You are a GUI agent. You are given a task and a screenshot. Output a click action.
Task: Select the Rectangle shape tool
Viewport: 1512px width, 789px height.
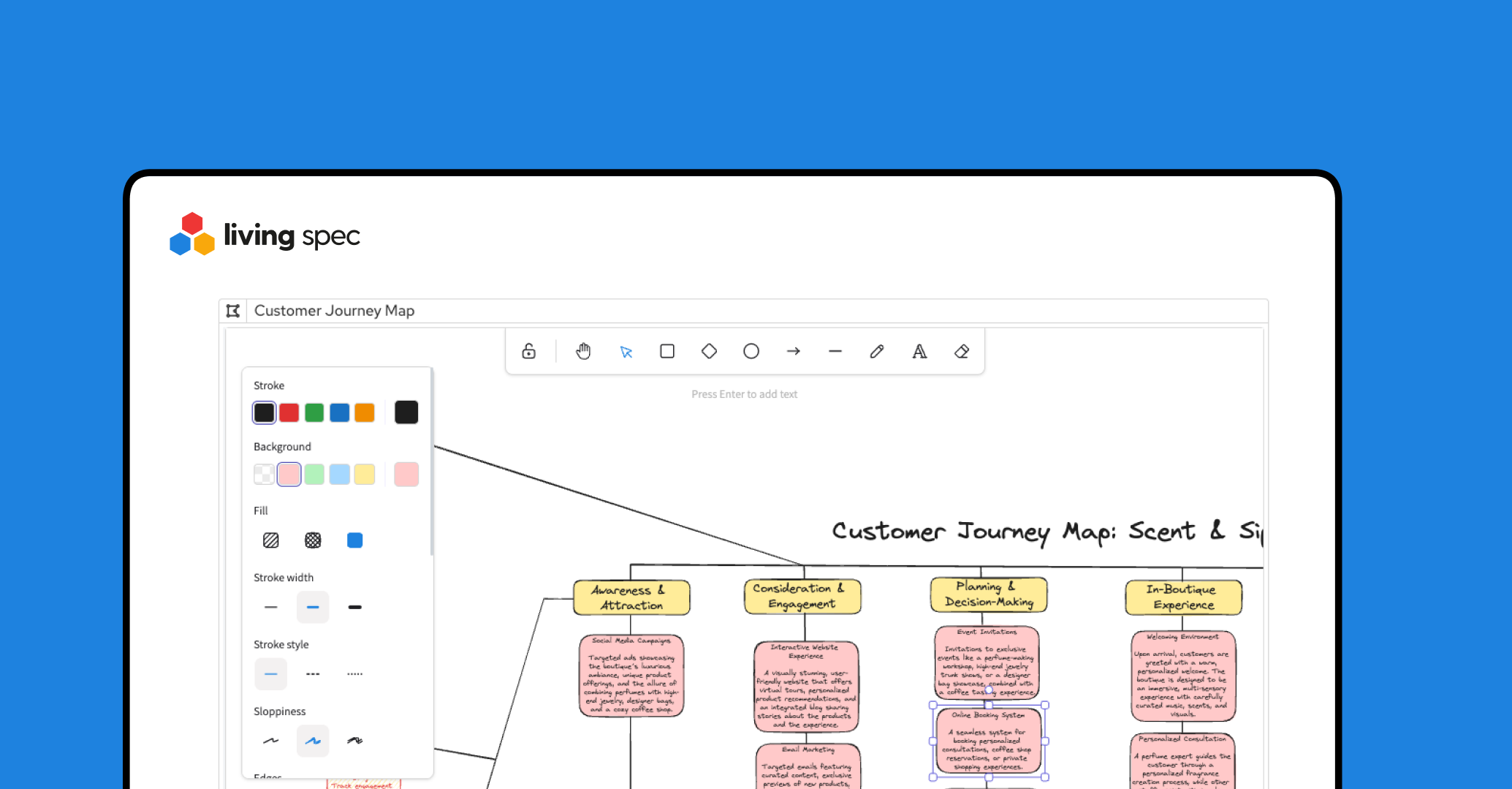[667, 352]
